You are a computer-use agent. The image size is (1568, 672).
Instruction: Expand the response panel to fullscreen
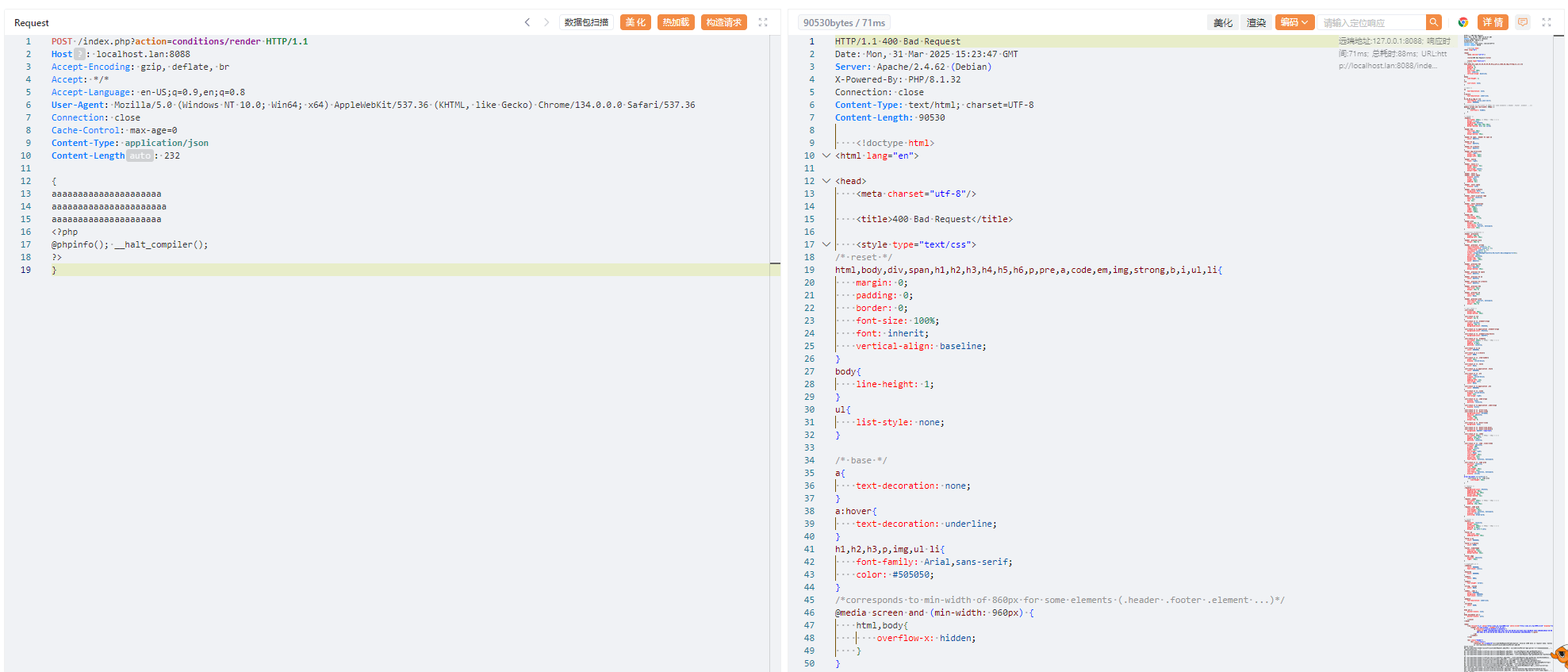[x=1547, y=22]
